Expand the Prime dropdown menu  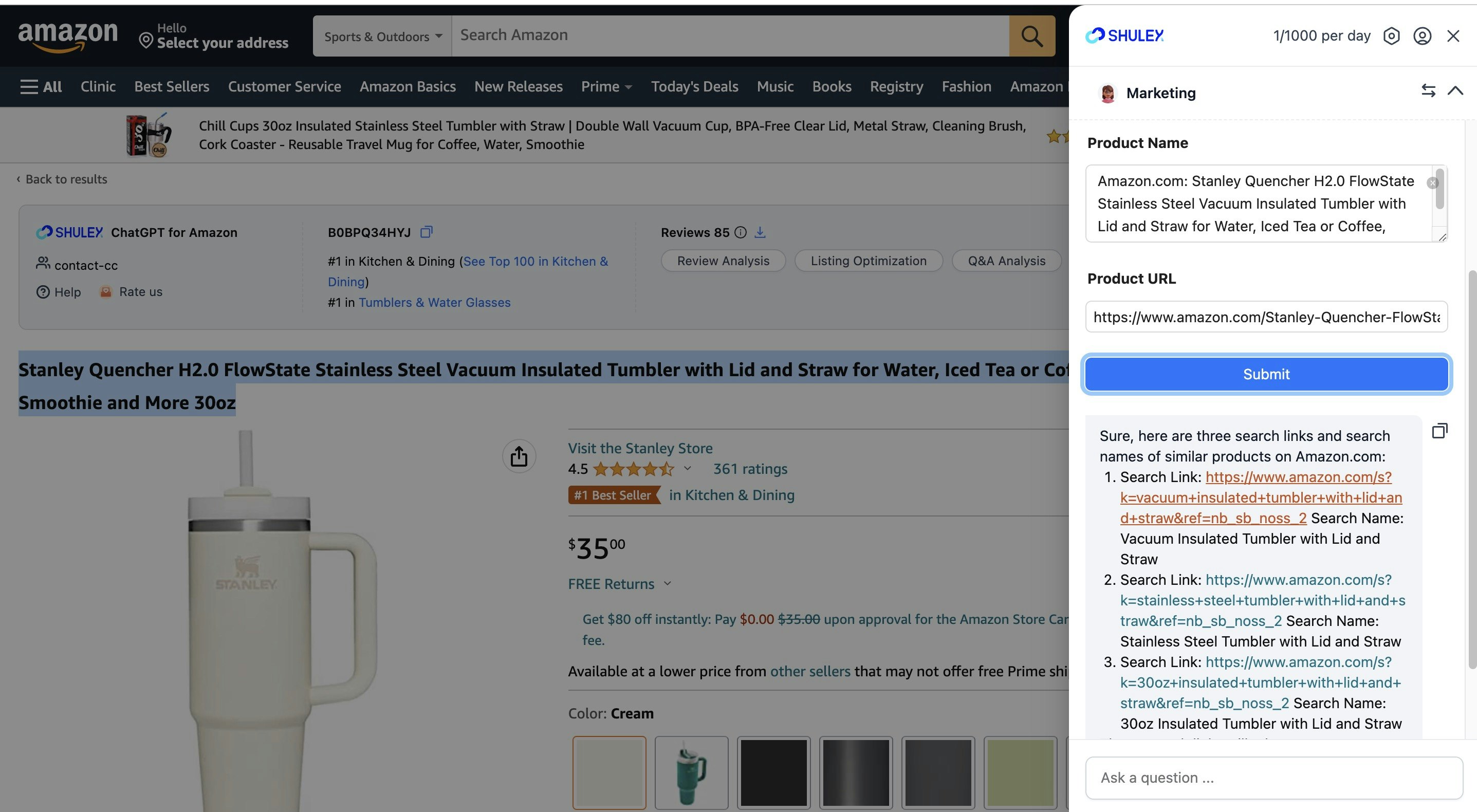click(x=606, y=86)
